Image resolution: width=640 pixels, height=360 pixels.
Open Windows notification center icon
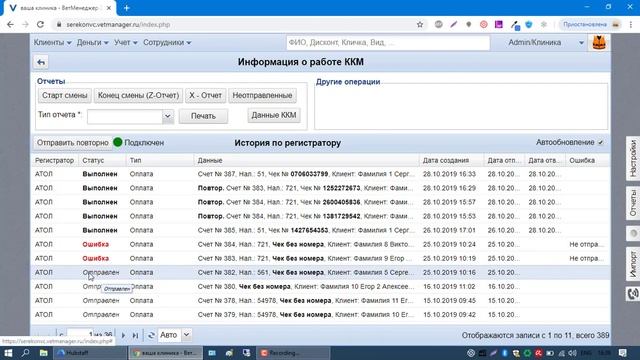pos(622,353)
